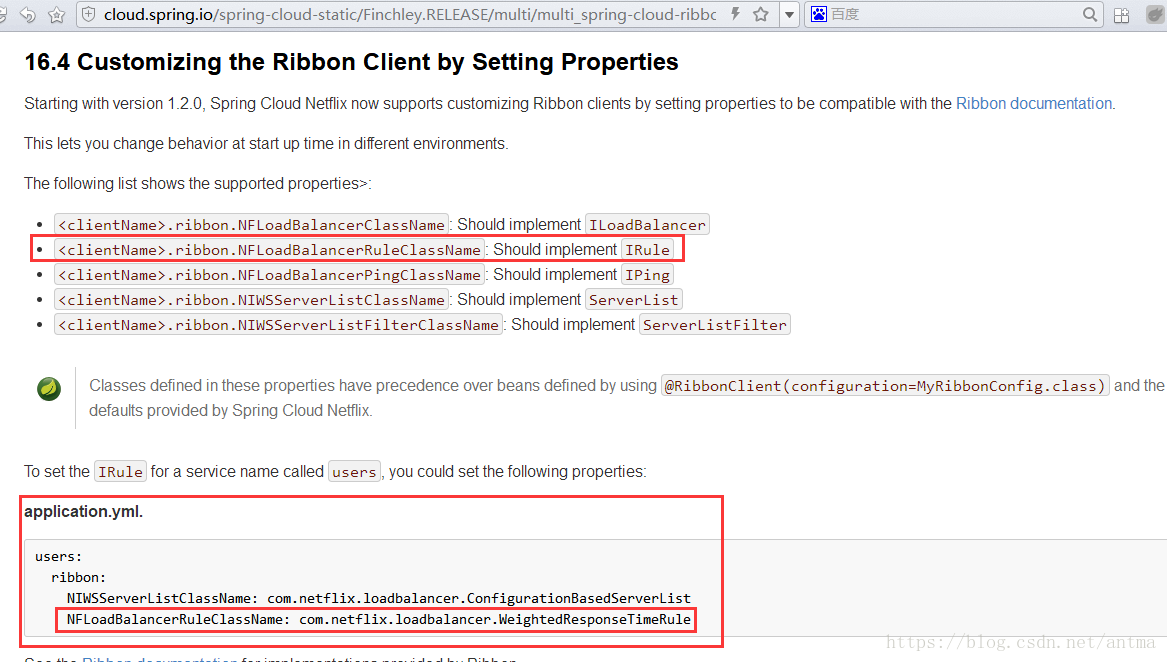Open the address bar dropdown arrow
This screenshot has width=1167, height=662.
(789, 14)
